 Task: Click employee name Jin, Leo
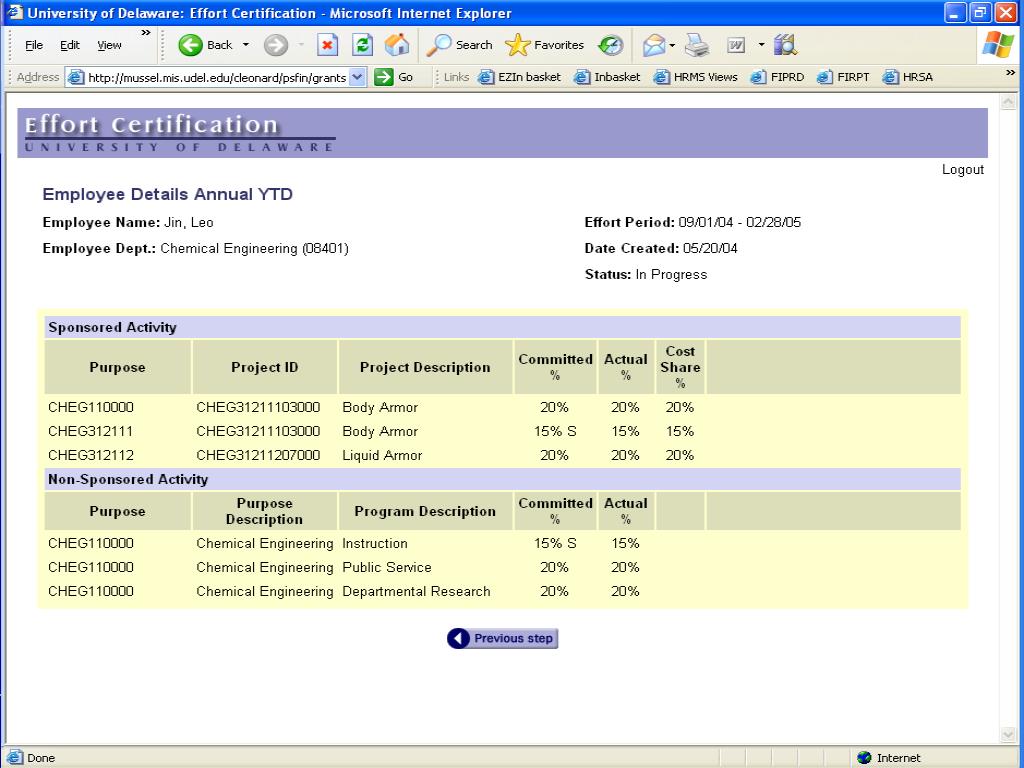tap(189, 222)
